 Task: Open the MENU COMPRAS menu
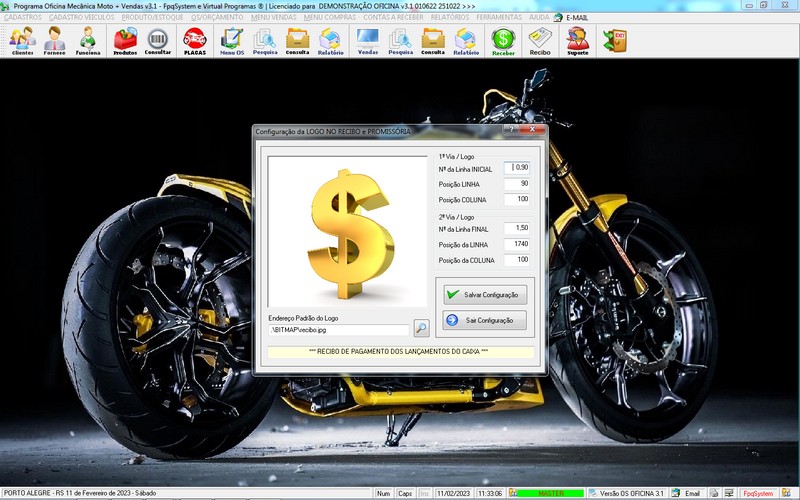coord(330,17)
